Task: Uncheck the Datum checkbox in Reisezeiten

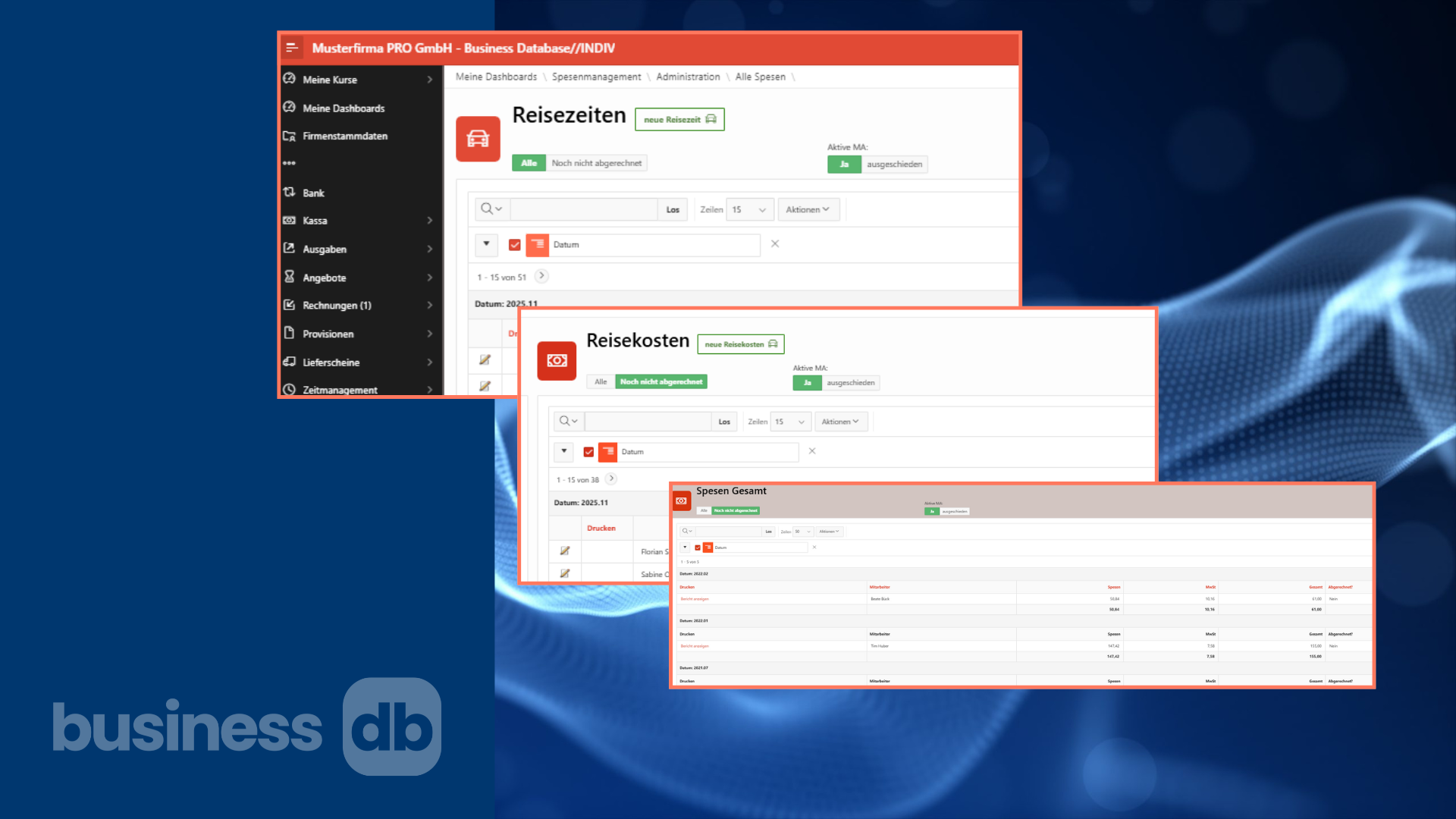Action: (x=515, y=245)
